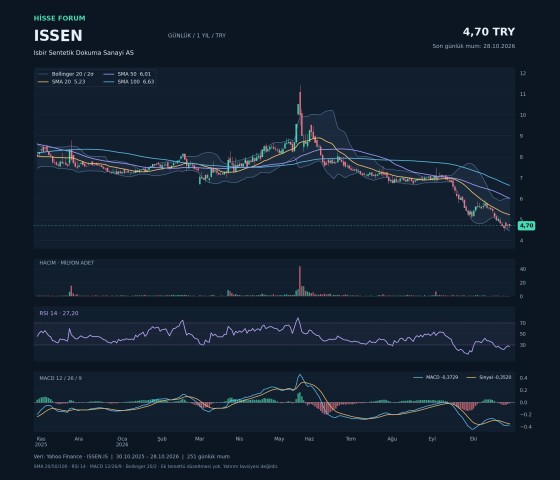Click the MACD 12 / 26 / 9 title
The image size is (560, 480).
point(60,378)
